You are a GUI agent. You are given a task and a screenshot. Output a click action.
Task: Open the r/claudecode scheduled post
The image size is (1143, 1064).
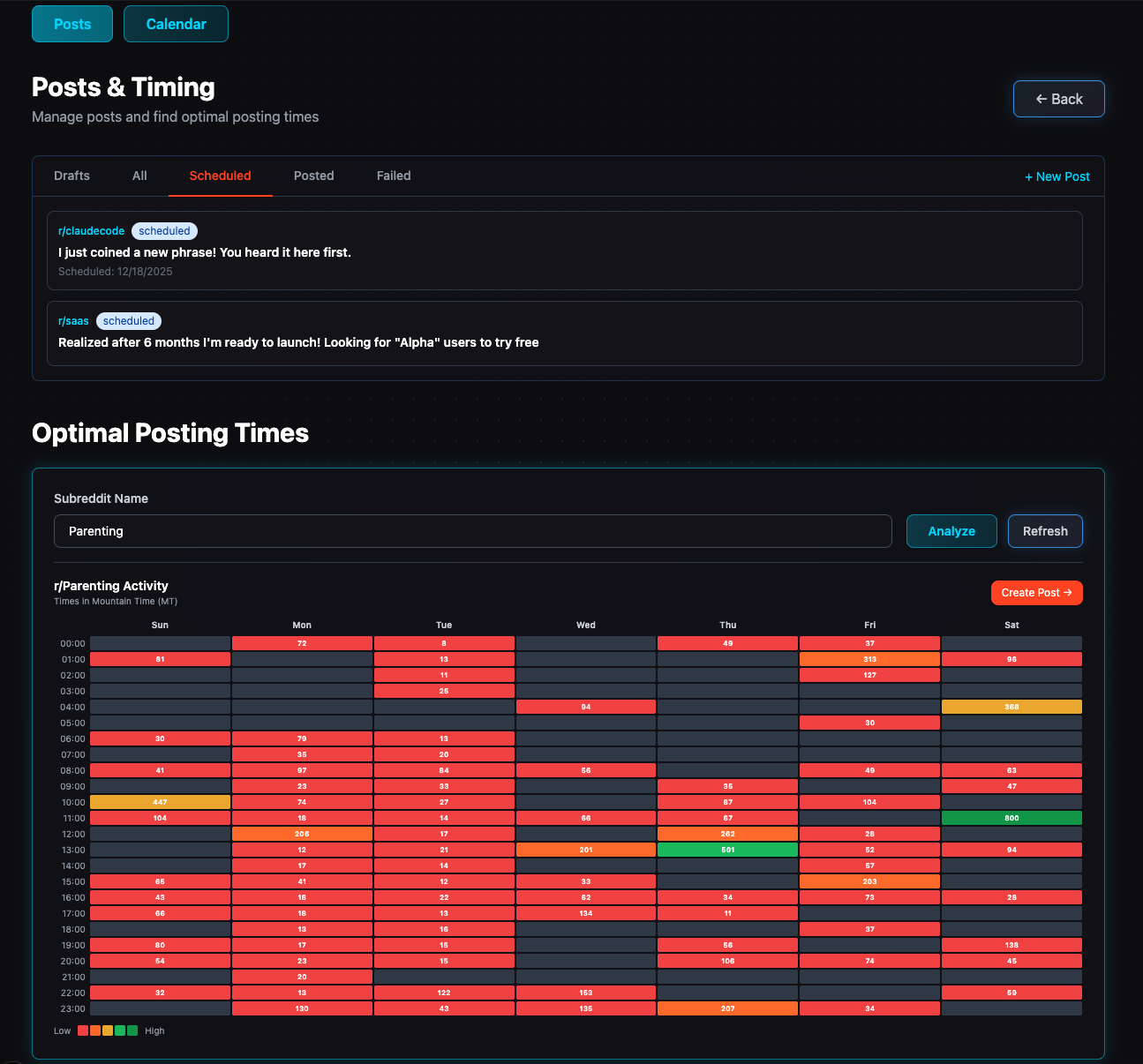click(564, 251)
